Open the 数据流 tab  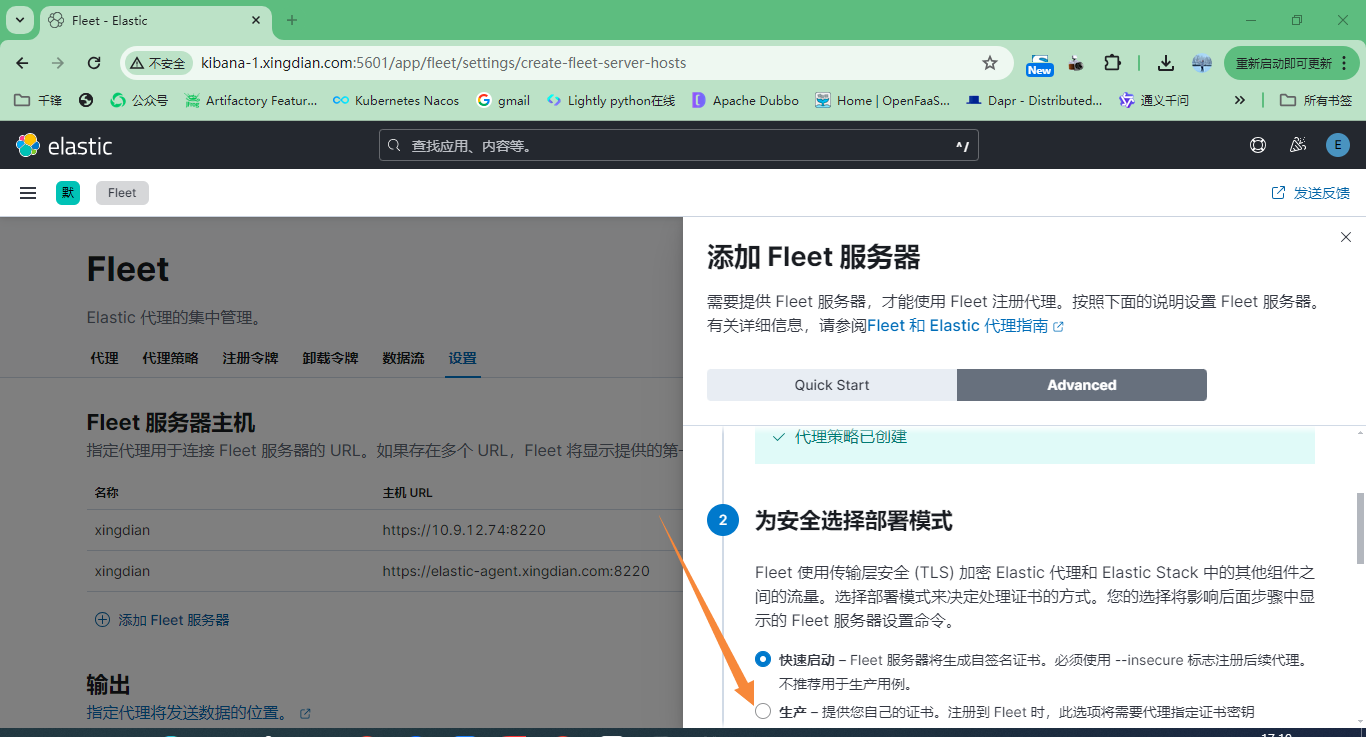click(403, 358)
